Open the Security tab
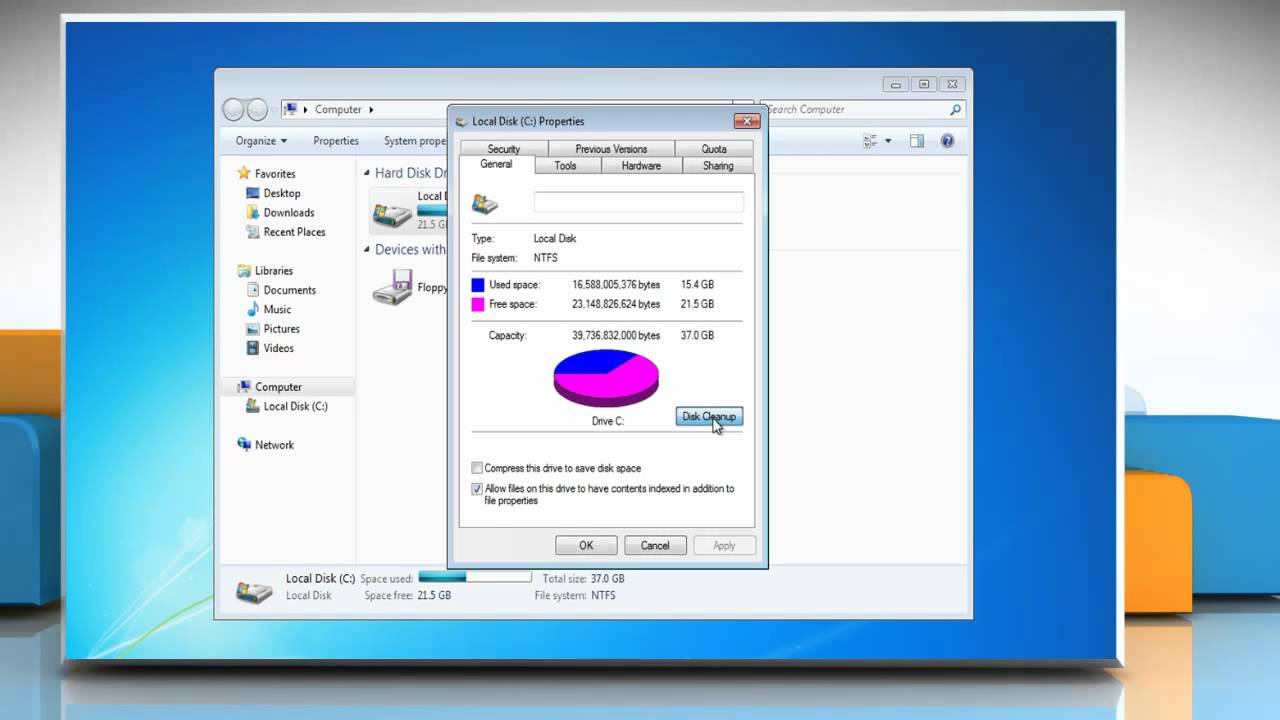Screen dimensions: 1280x720 pos(504,149)
